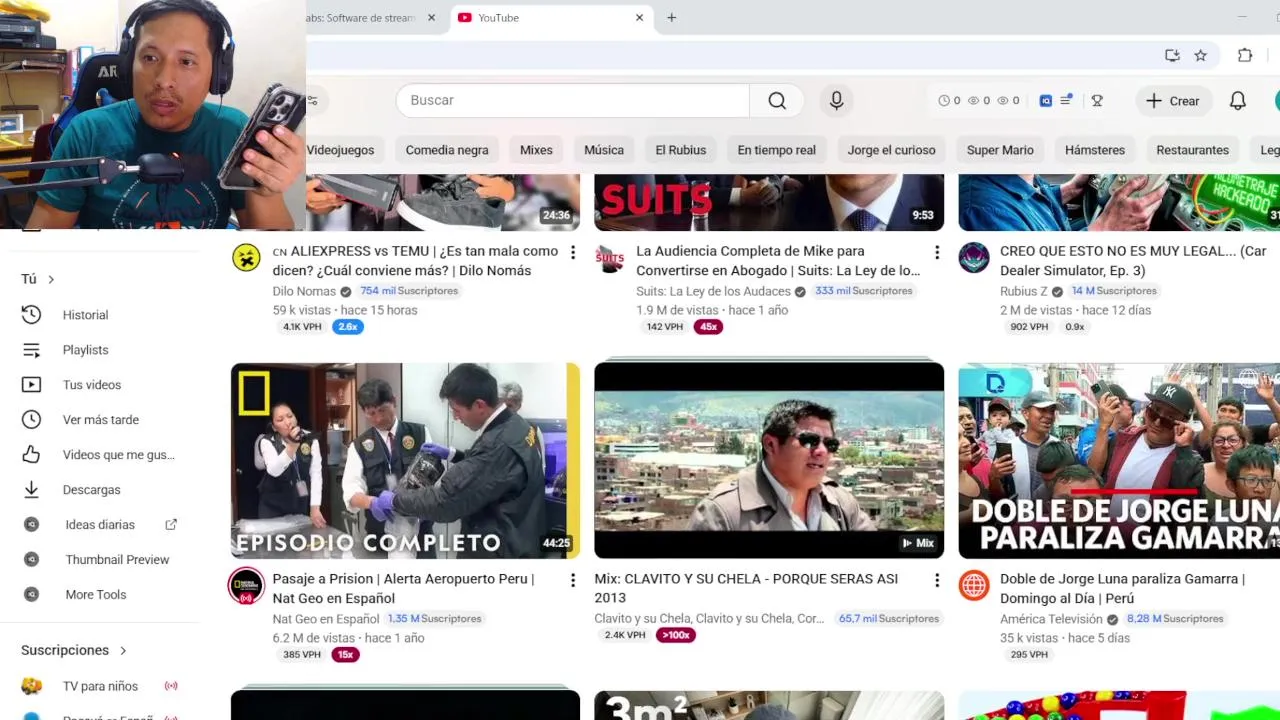Click the 754 mil Suscriptores badge

pyautogui.click(x=409, y=291)
